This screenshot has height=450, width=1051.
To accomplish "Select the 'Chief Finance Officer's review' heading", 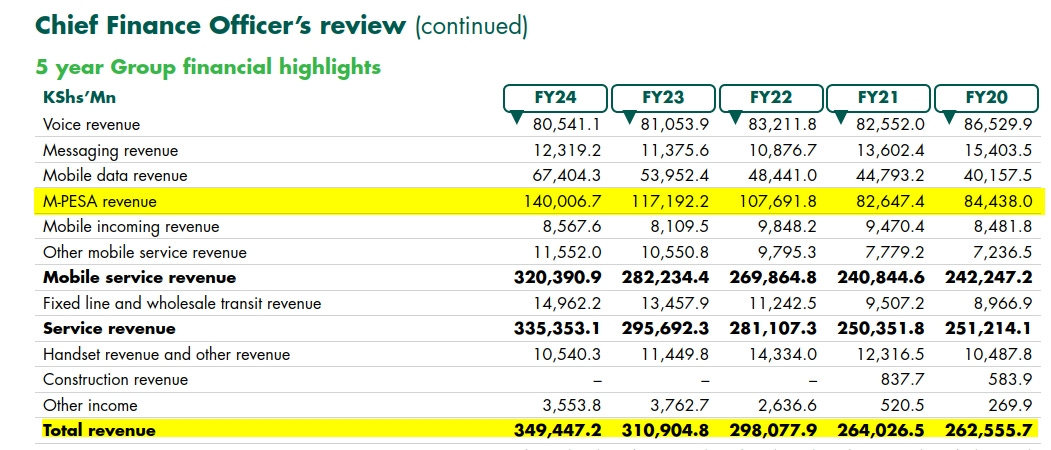I will click(x=221, y=25).
